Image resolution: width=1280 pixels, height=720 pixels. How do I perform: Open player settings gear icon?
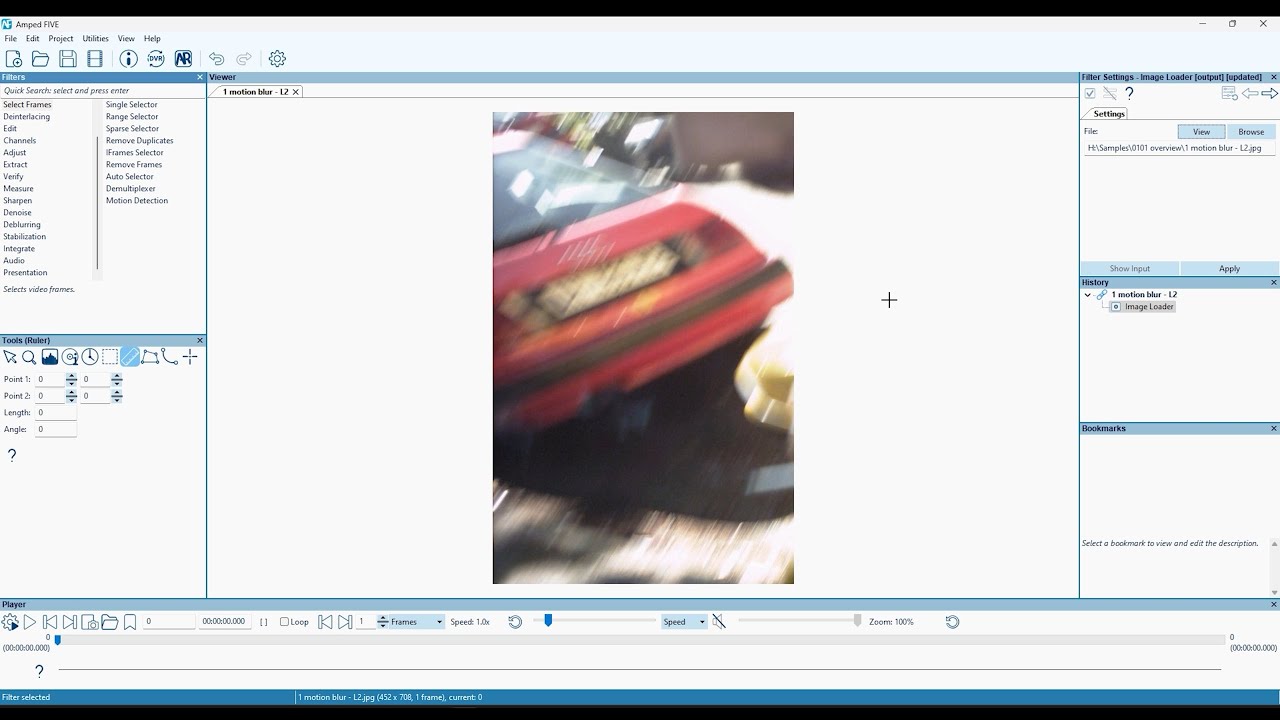coord(10,622)
